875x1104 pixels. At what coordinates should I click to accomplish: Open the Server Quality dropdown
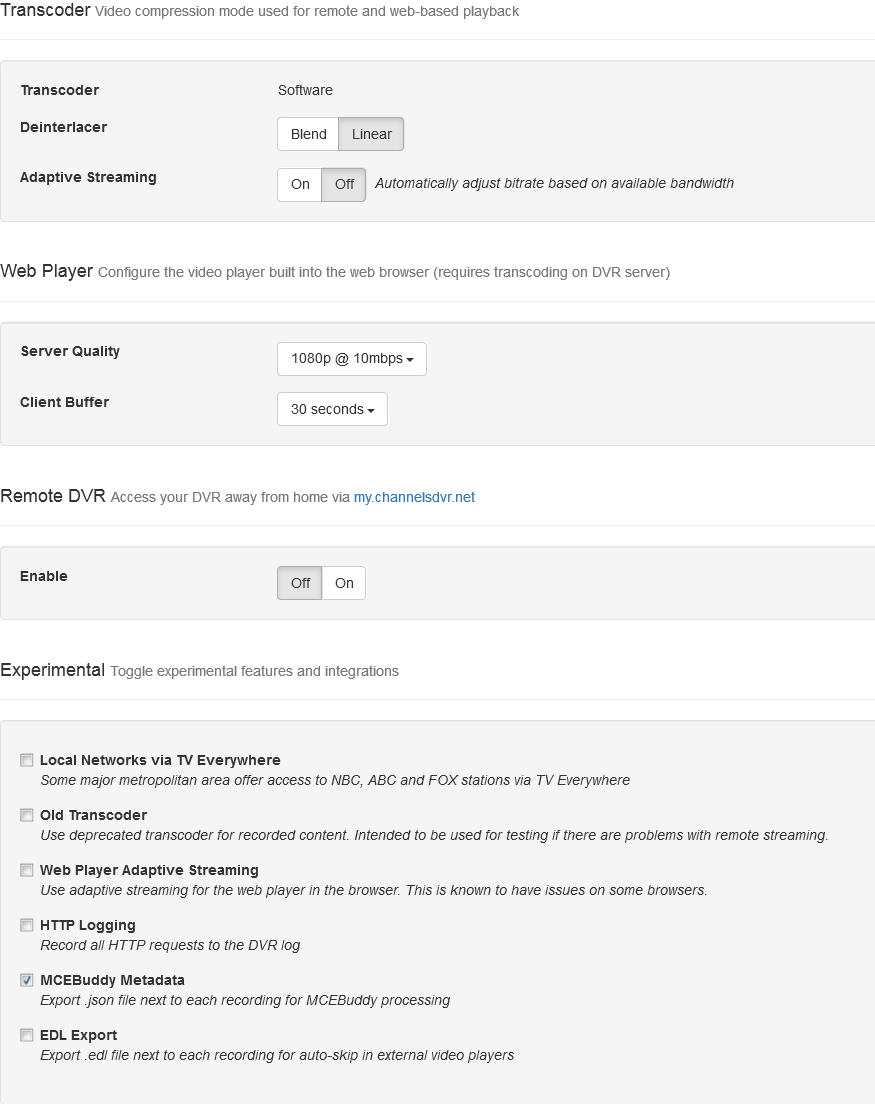coord(351,359)
